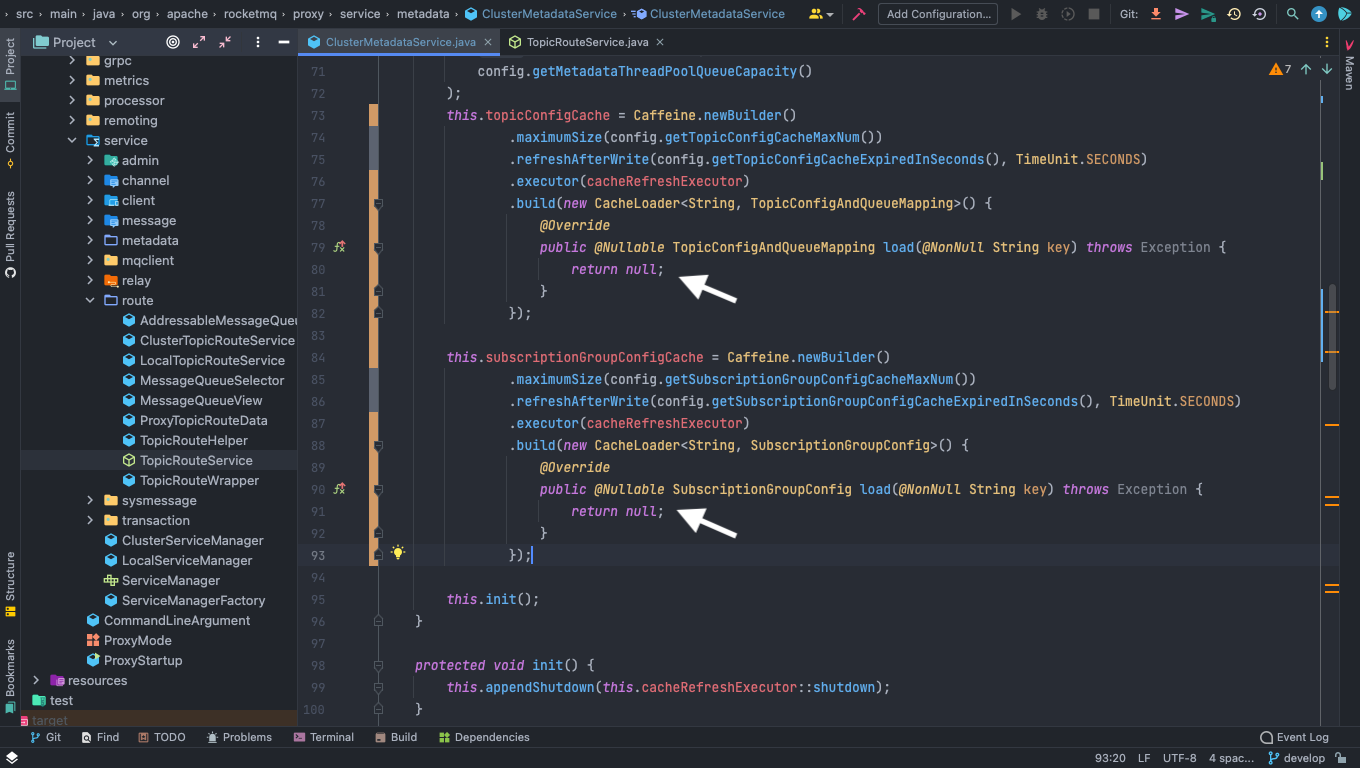Collapse all nodes in Project panel
The image size is (1360, 768).
[x=225, y=43]
